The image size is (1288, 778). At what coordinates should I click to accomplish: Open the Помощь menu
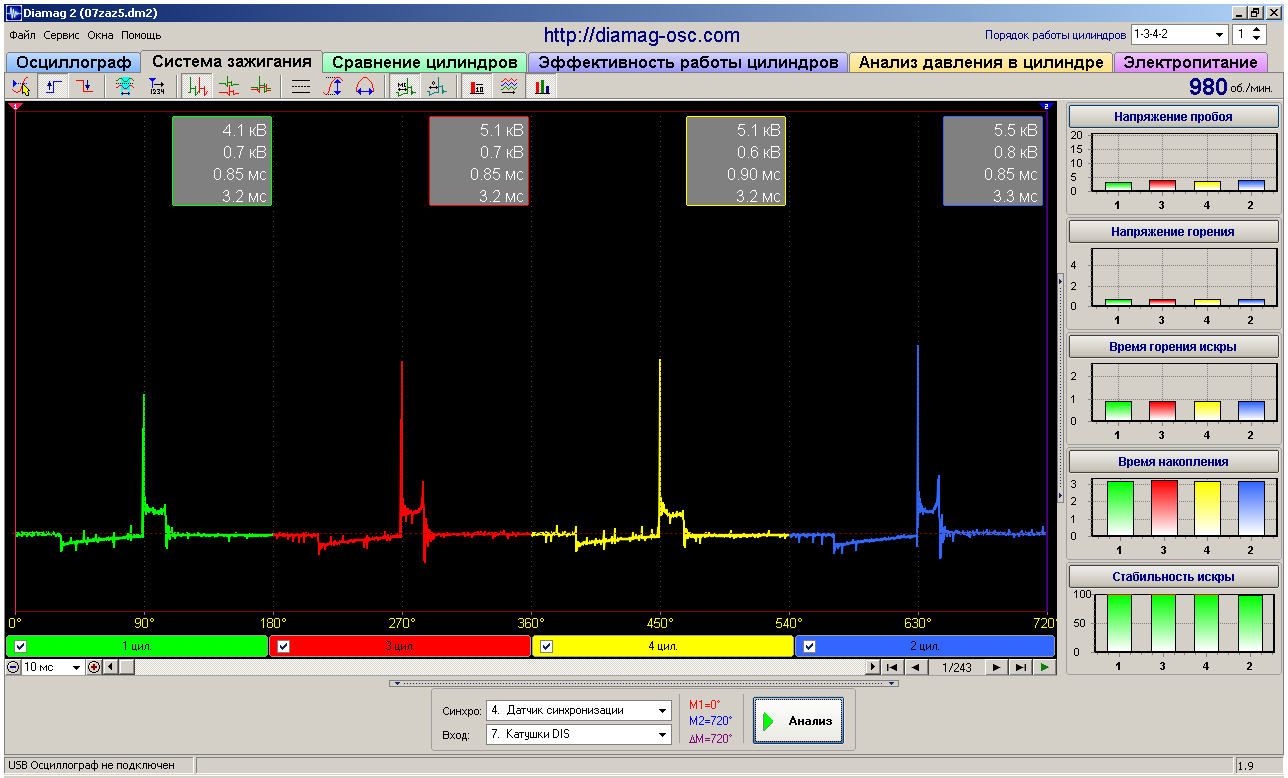pos(141,35)
